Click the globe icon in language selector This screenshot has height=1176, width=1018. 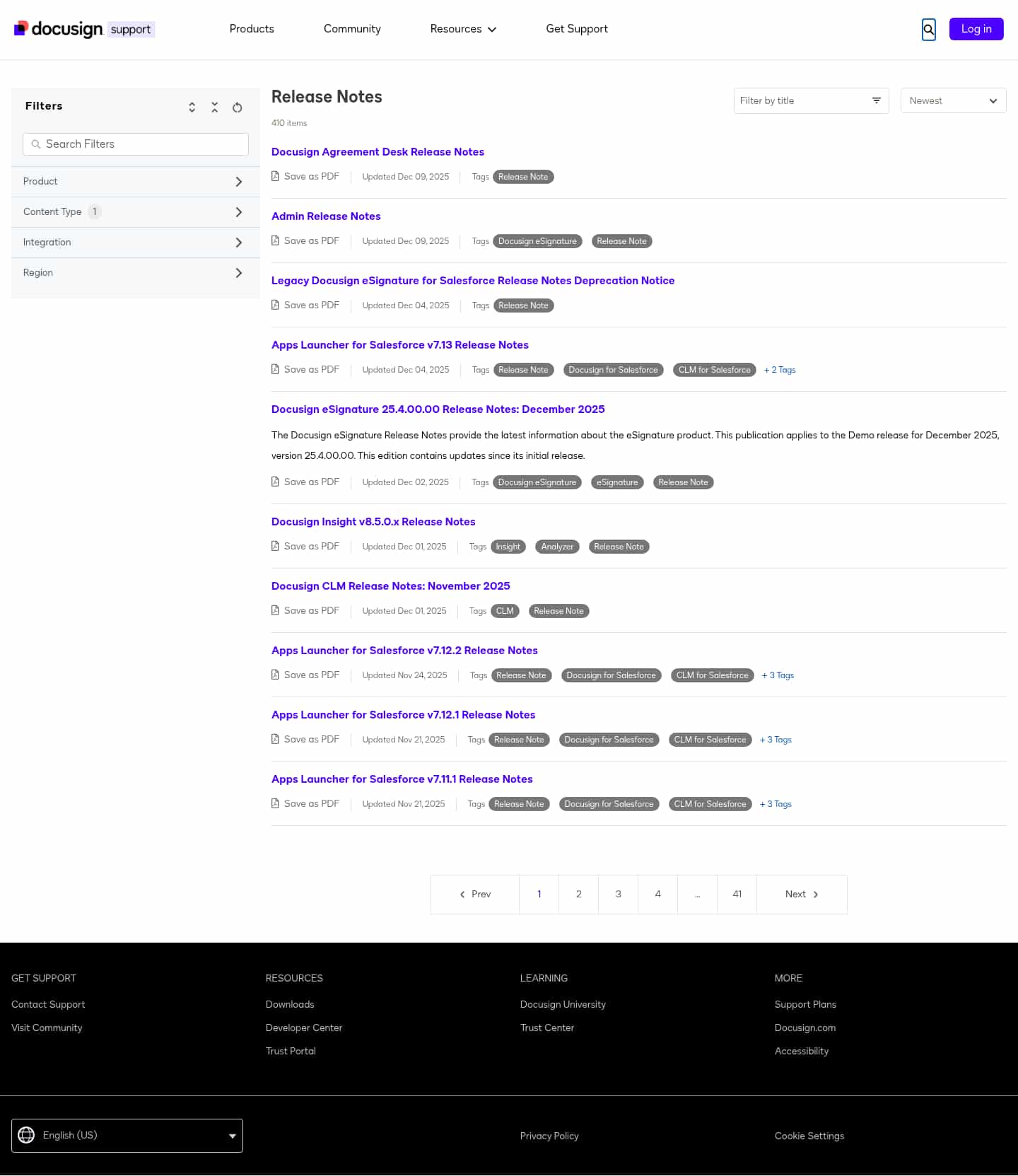tap(26, 1135)
